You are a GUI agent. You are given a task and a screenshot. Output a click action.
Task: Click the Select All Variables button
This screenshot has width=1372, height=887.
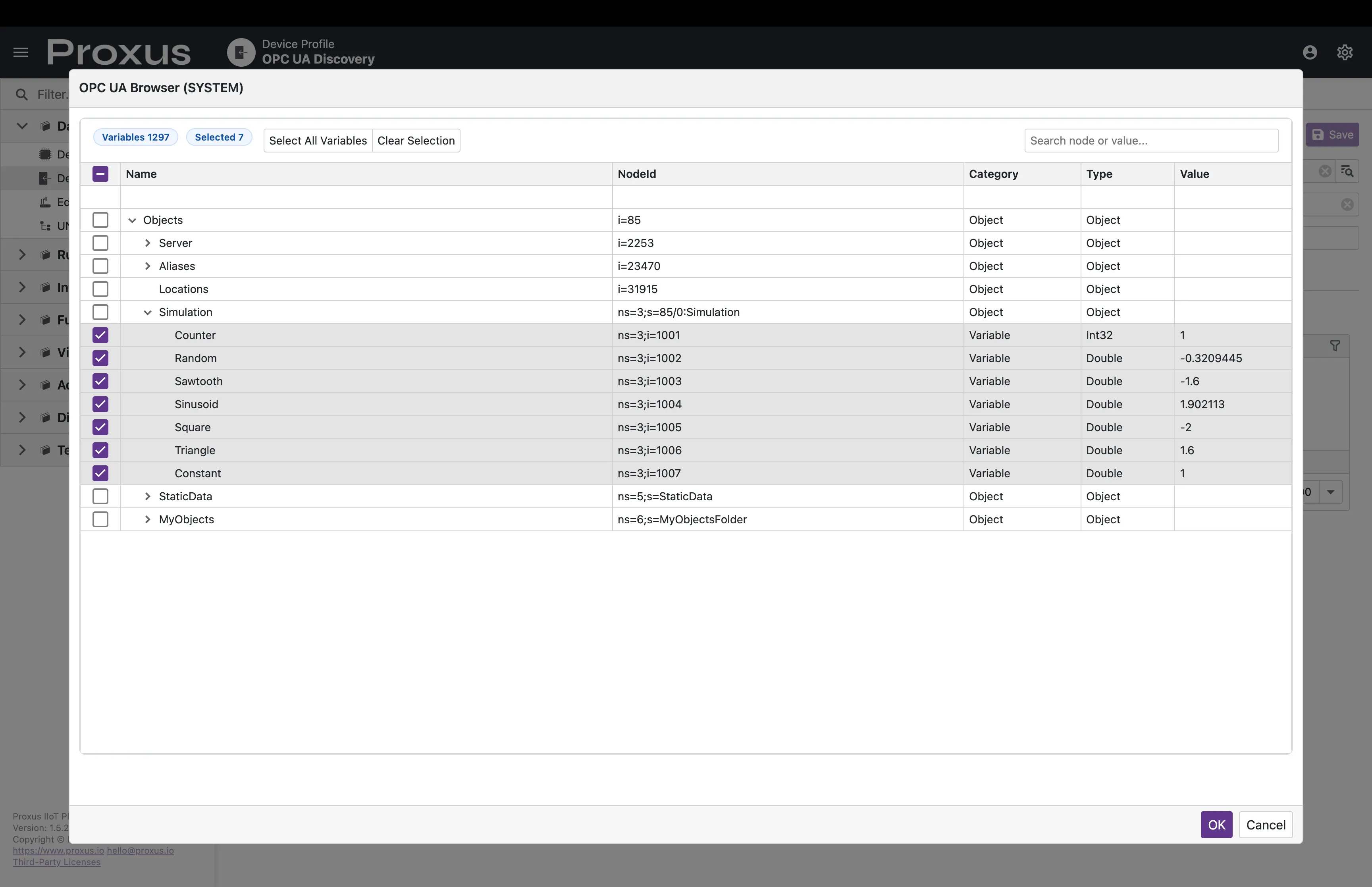(x=317, y=140)
